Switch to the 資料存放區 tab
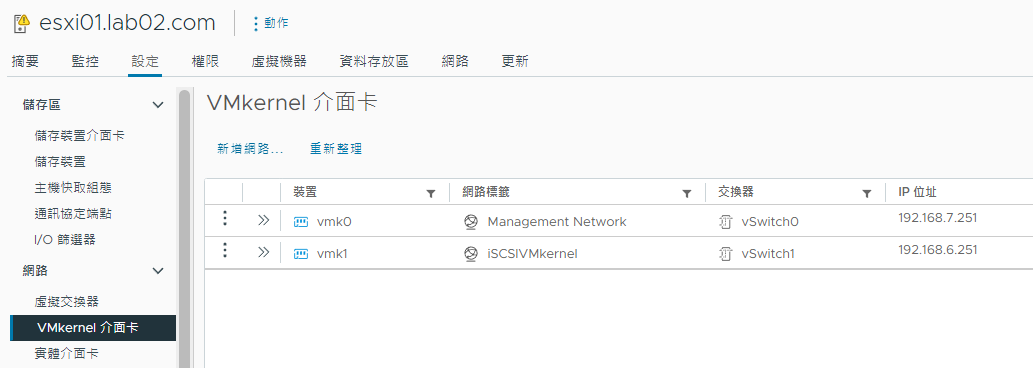The width and height of the screenshot is (1033, 368). [374, 62]
